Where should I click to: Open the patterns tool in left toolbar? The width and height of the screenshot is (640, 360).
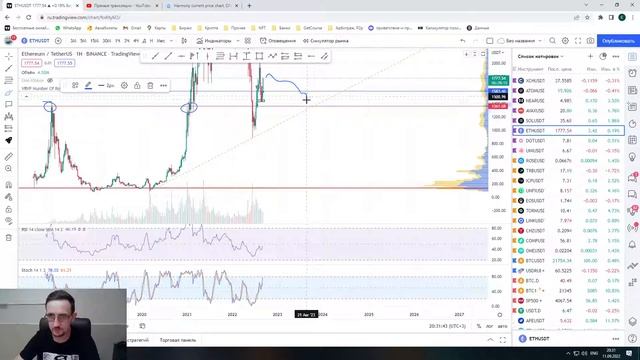click(9, 116)
